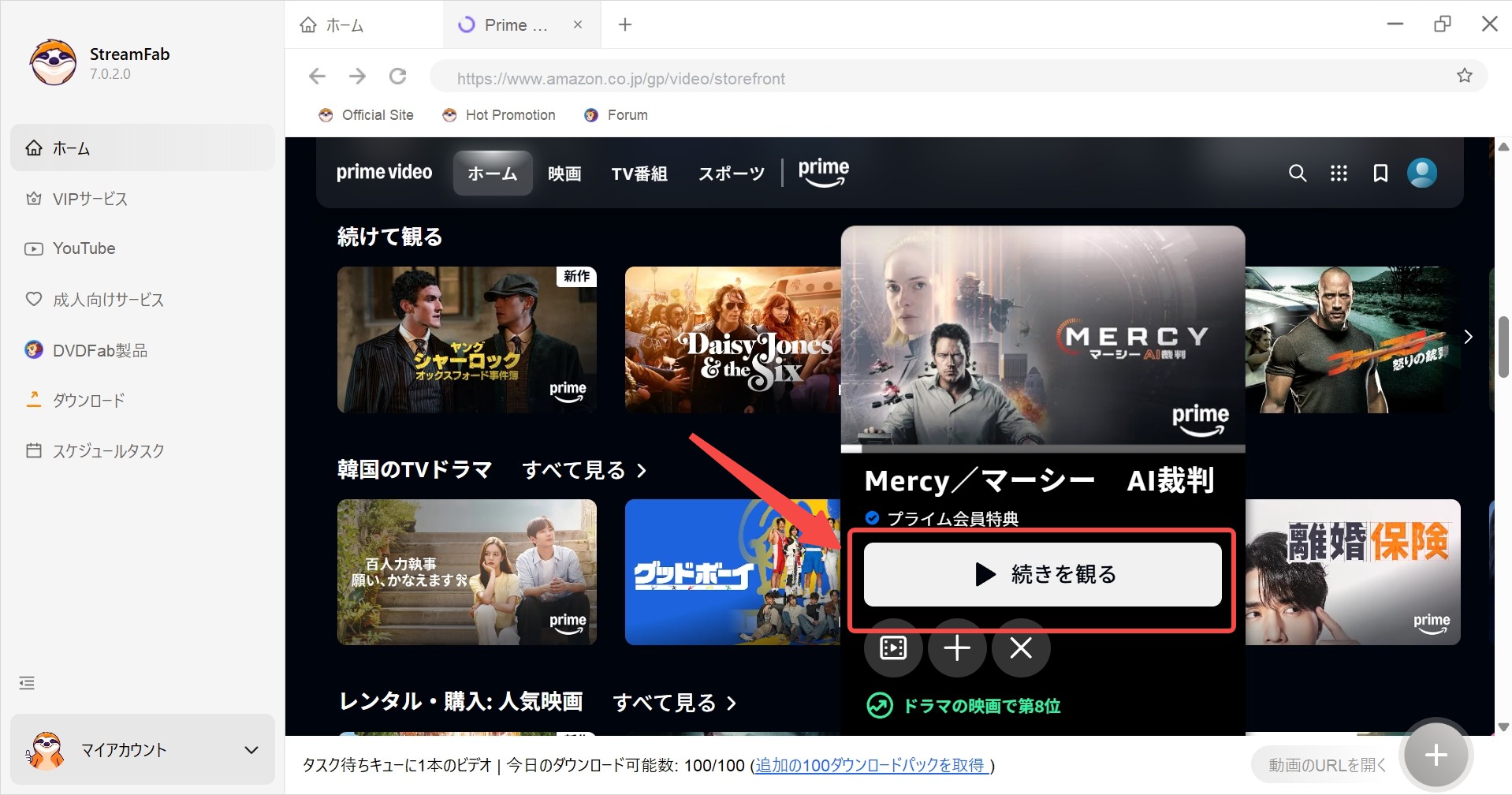Click the プライム会員特典 label
The width and height of the screenshot is (1512, 795).
952,518
